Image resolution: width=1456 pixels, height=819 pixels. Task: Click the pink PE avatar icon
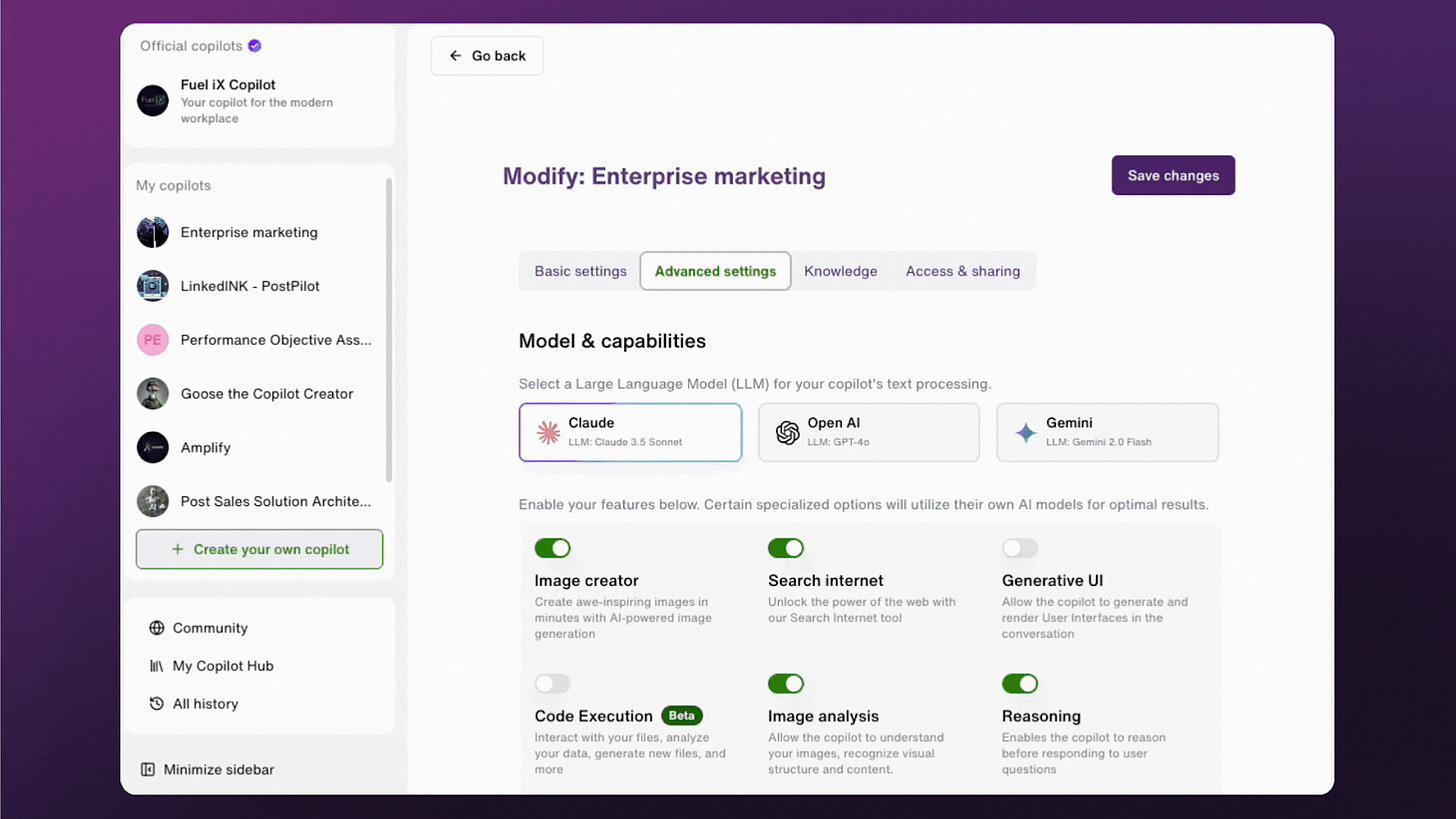click(x=153, y=340)
